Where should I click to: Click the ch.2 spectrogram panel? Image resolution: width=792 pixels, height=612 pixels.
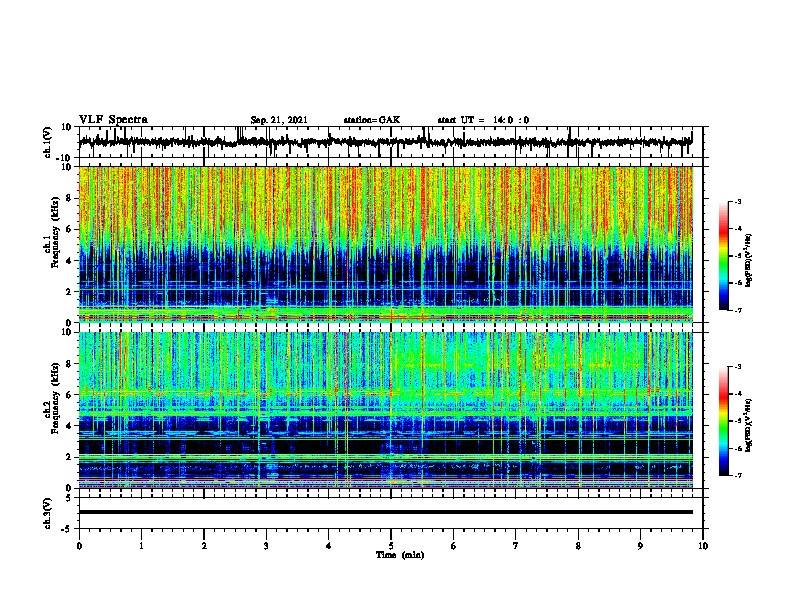point(386,410)
